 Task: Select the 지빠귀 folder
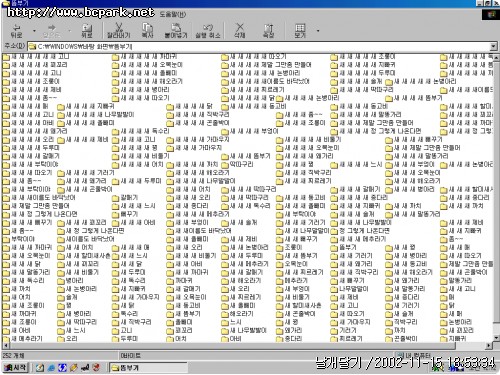pos(453,339)
